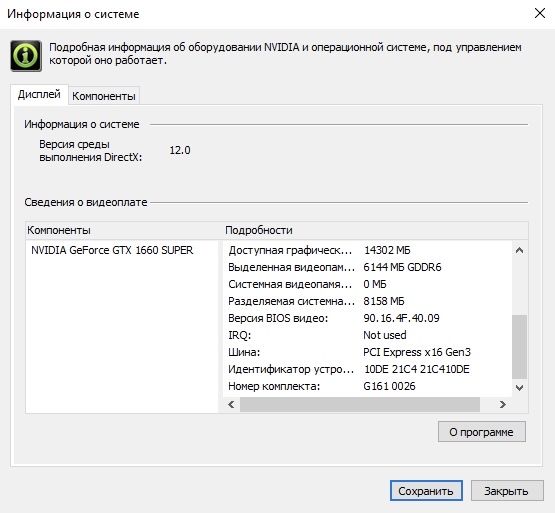The width and height of the screenshot is (555, 513).
Task: Click the Сохранить button
Action: pyautogui.click(x=426, y=491)
